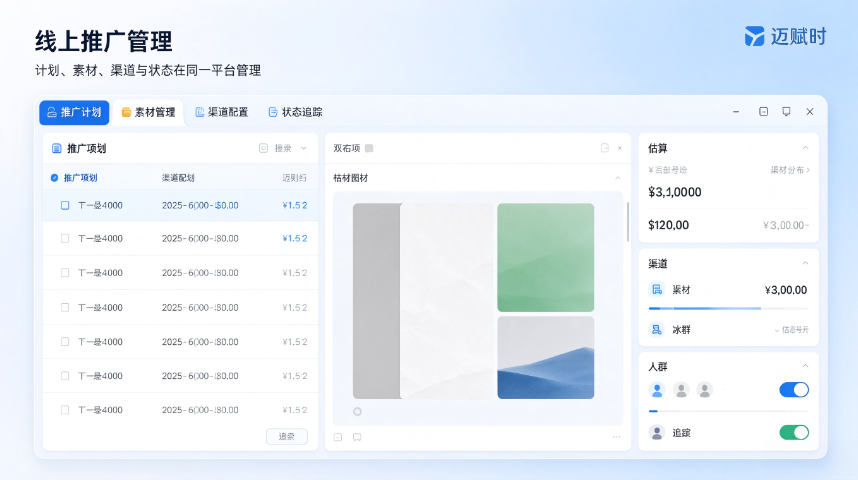Select the blue dune thumbnail
Screen dimensions: 858x480
[546, 357]
